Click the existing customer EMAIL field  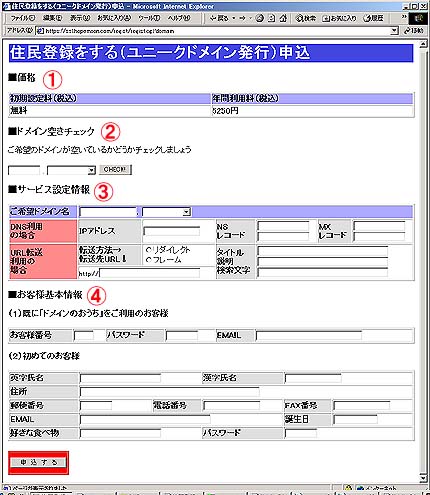click(x=309, y=336)
